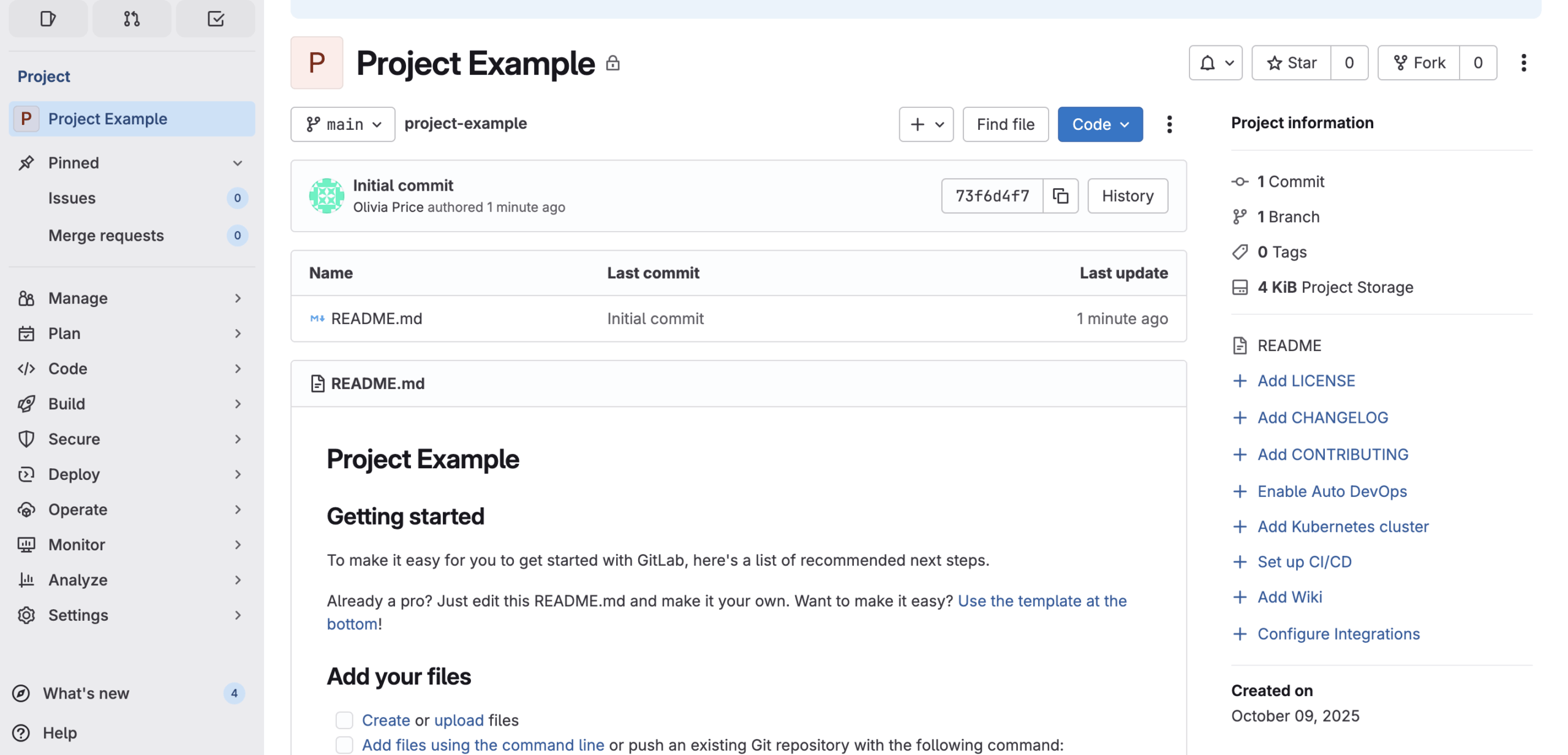The image size is (1568, 755).
Task: Click the Olivia Price commit avatar
Action: tap(326, 196)
